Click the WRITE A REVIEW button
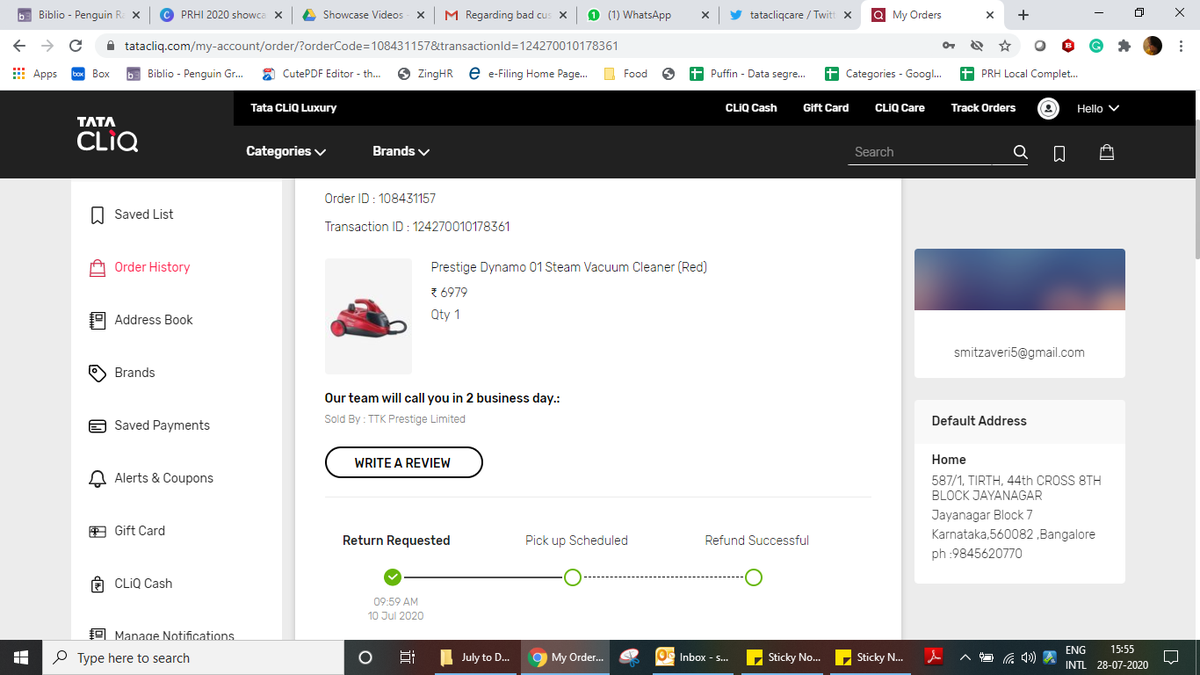The image size is (1200, 675). [403, 463]
